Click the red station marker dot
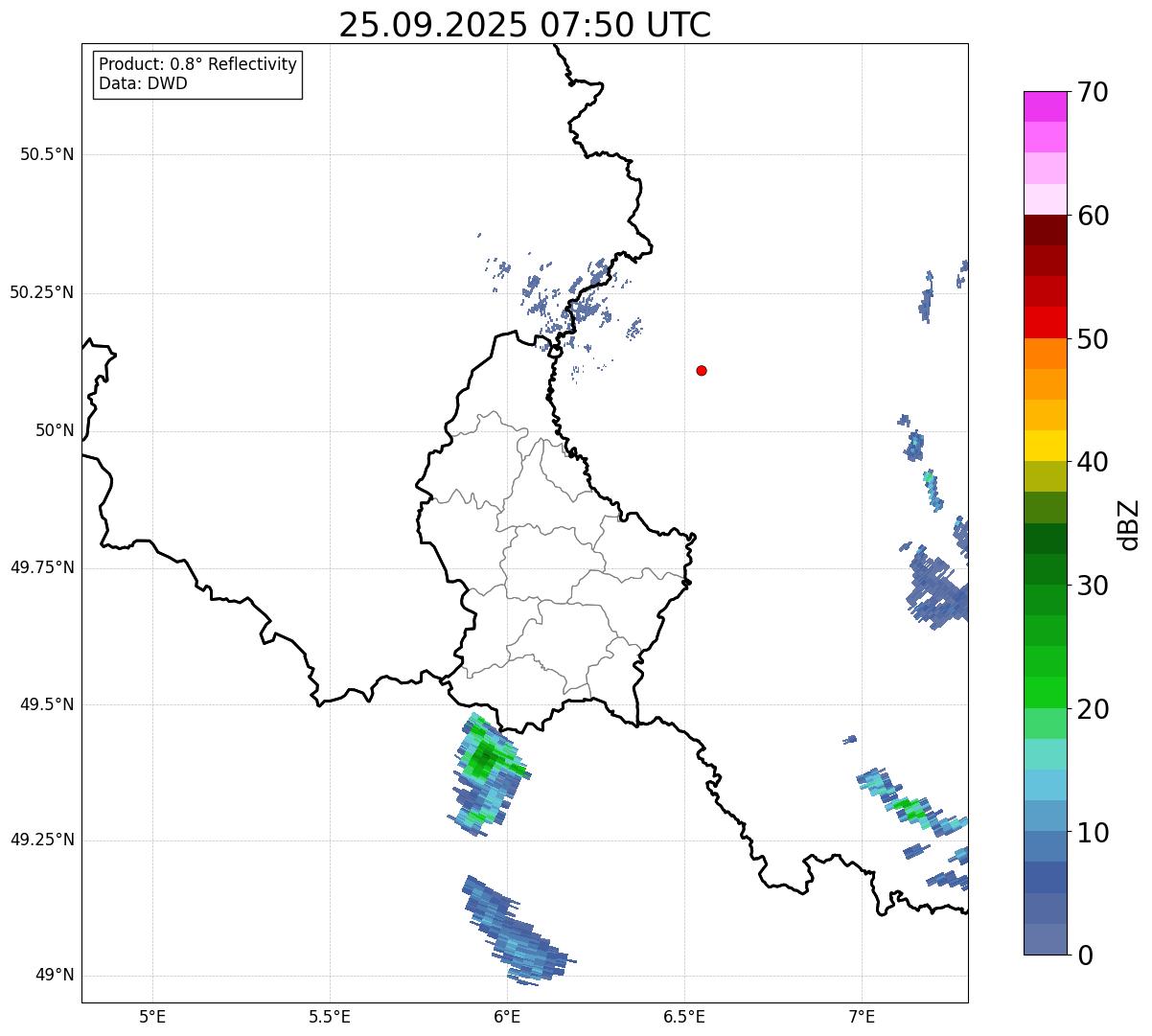The width and height of the screenshot is (1152, 1036). coord(702,370)
